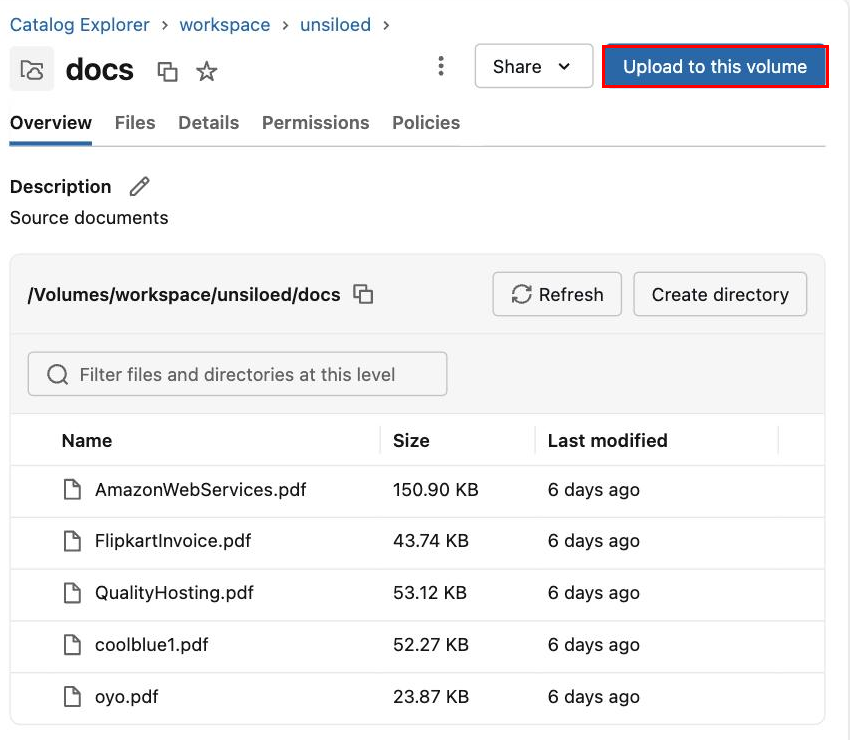Open the Permissions tab
The width and height of the screenshot is (850, 740).
(x=315, y=123)
